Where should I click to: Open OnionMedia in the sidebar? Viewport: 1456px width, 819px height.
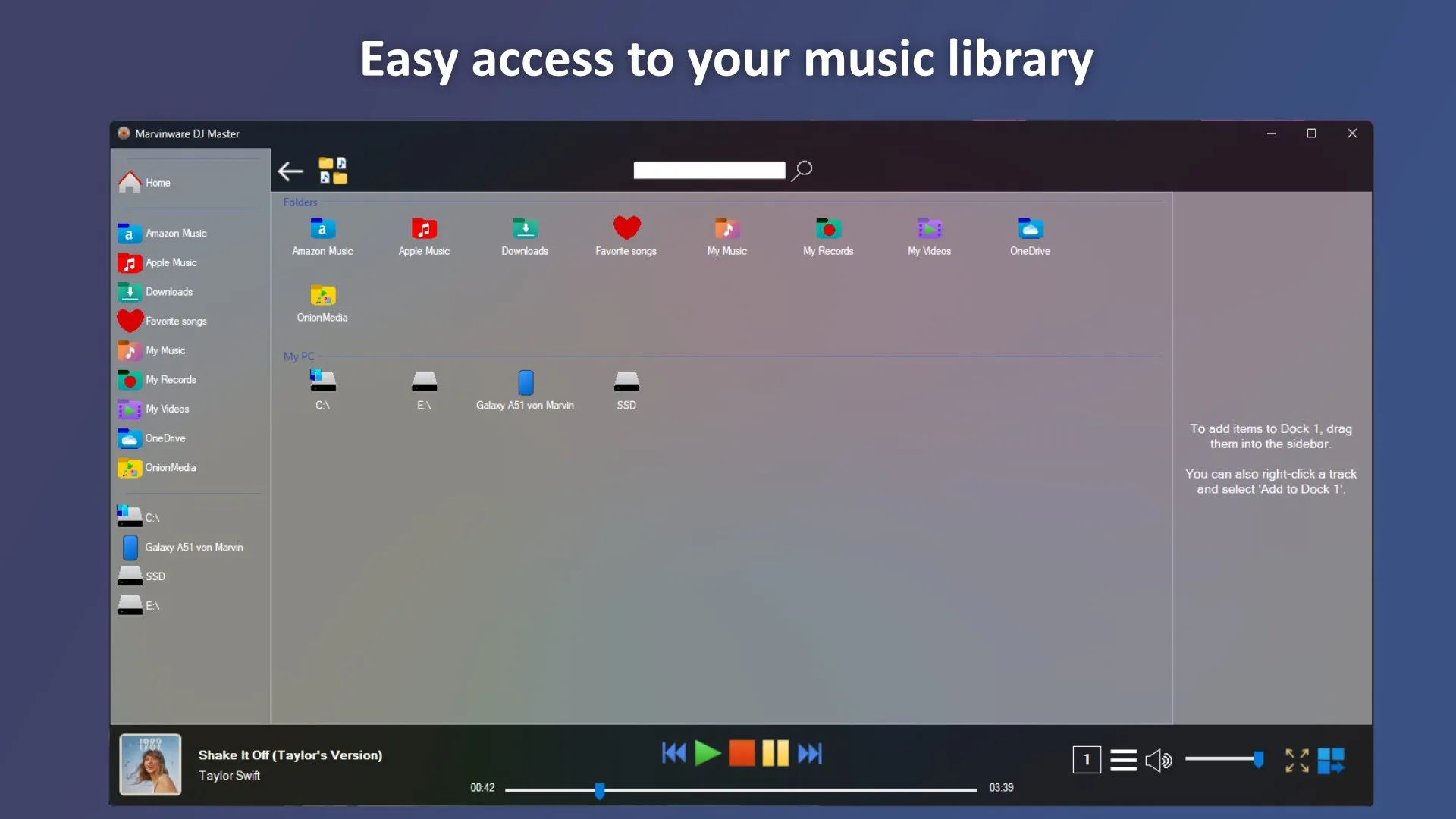click(x=157, y=468)
